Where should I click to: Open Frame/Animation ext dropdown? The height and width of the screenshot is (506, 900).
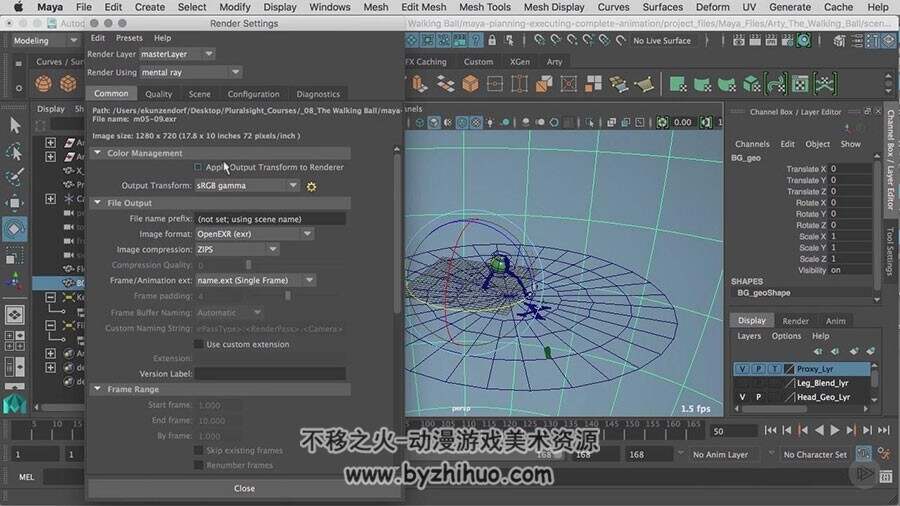(x=255, y=281)
